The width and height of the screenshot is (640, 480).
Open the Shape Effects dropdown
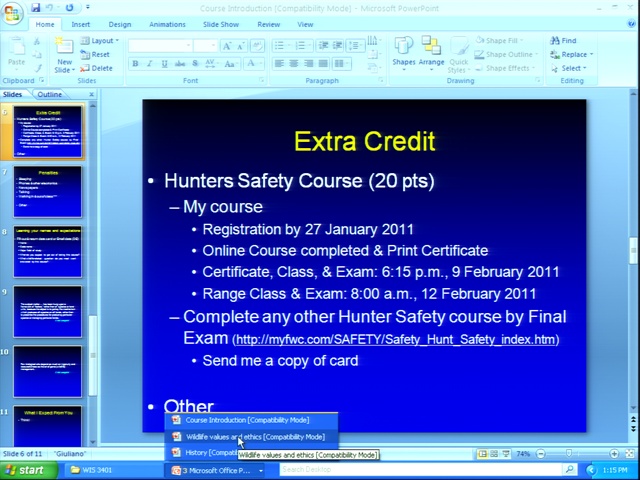(507, 68)
